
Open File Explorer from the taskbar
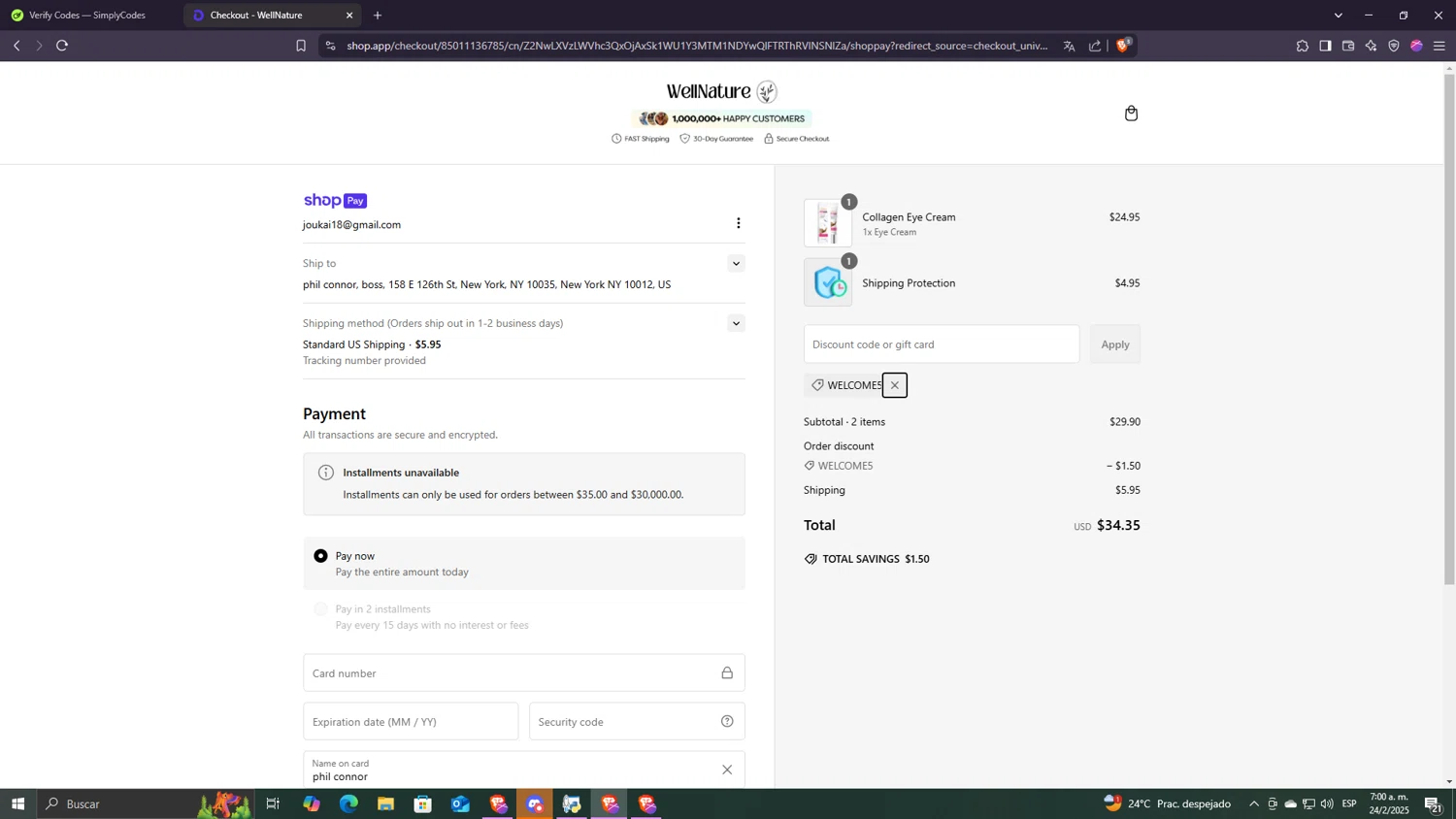(x=385, y=803)
